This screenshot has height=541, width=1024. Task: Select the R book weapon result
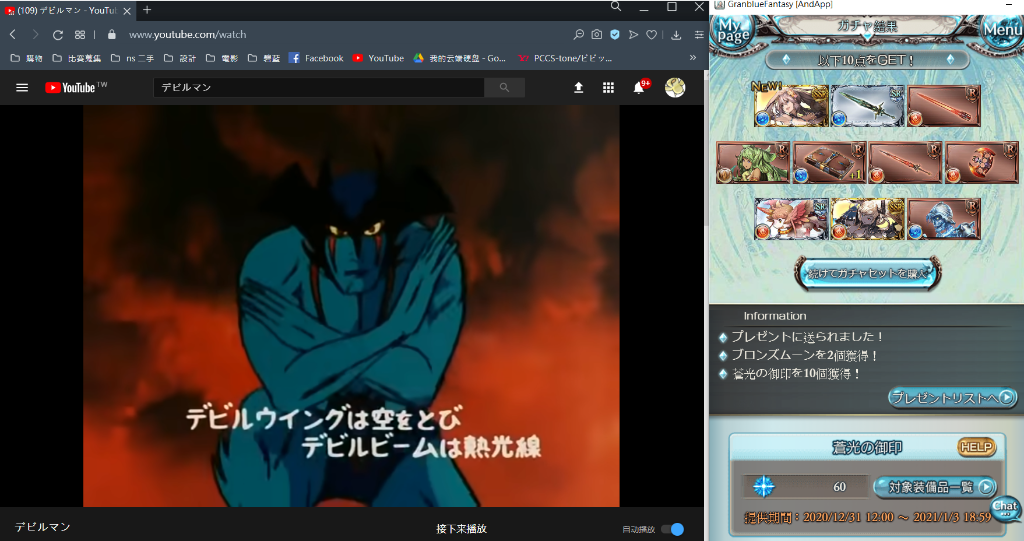(x=829, y=163)
